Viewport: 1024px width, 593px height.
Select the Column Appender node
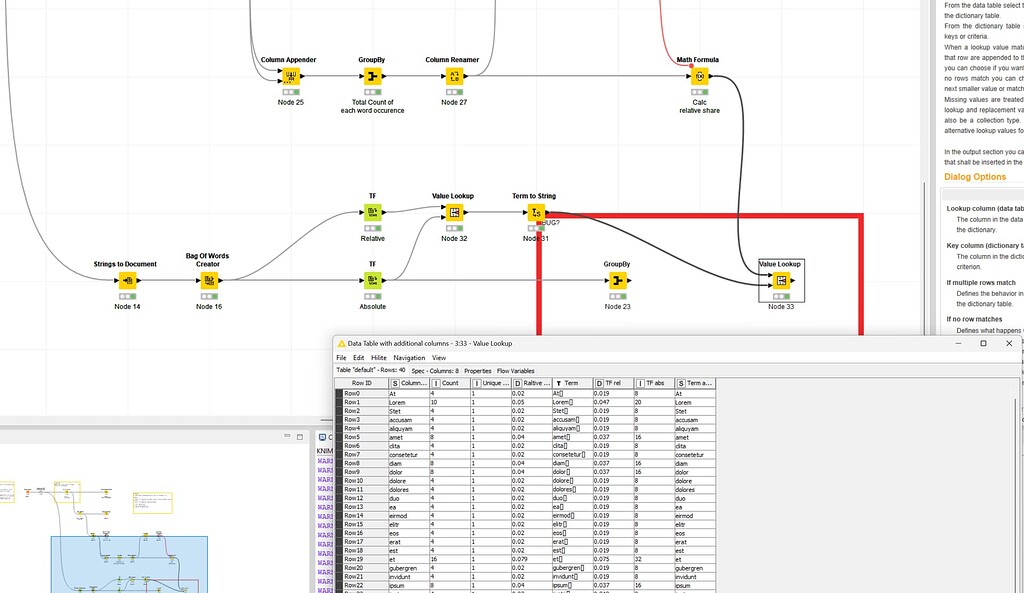[x=289, y=75]
